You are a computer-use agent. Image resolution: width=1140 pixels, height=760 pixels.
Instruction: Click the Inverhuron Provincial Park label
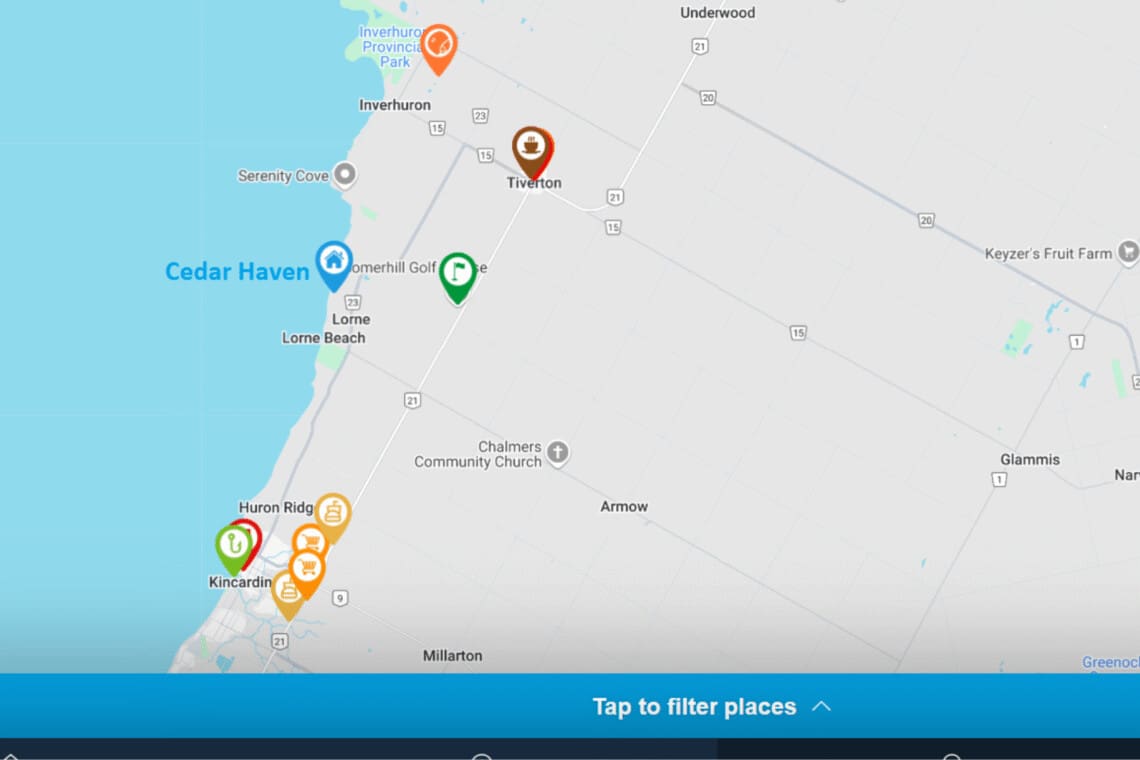384,47
